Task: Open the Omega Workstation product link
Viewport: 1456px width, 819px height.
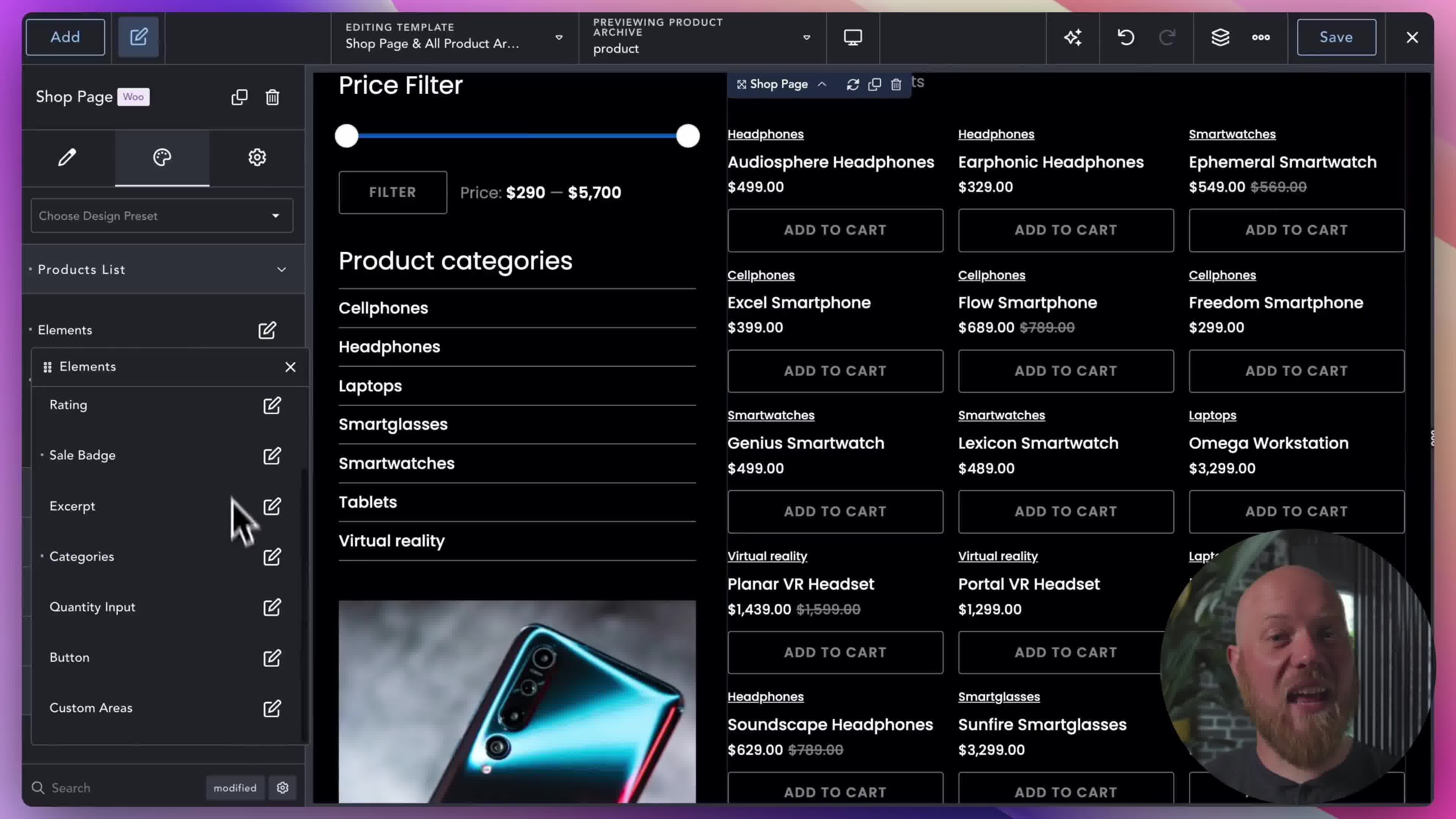Action: pyautogui.click(x=1268, y=443)
